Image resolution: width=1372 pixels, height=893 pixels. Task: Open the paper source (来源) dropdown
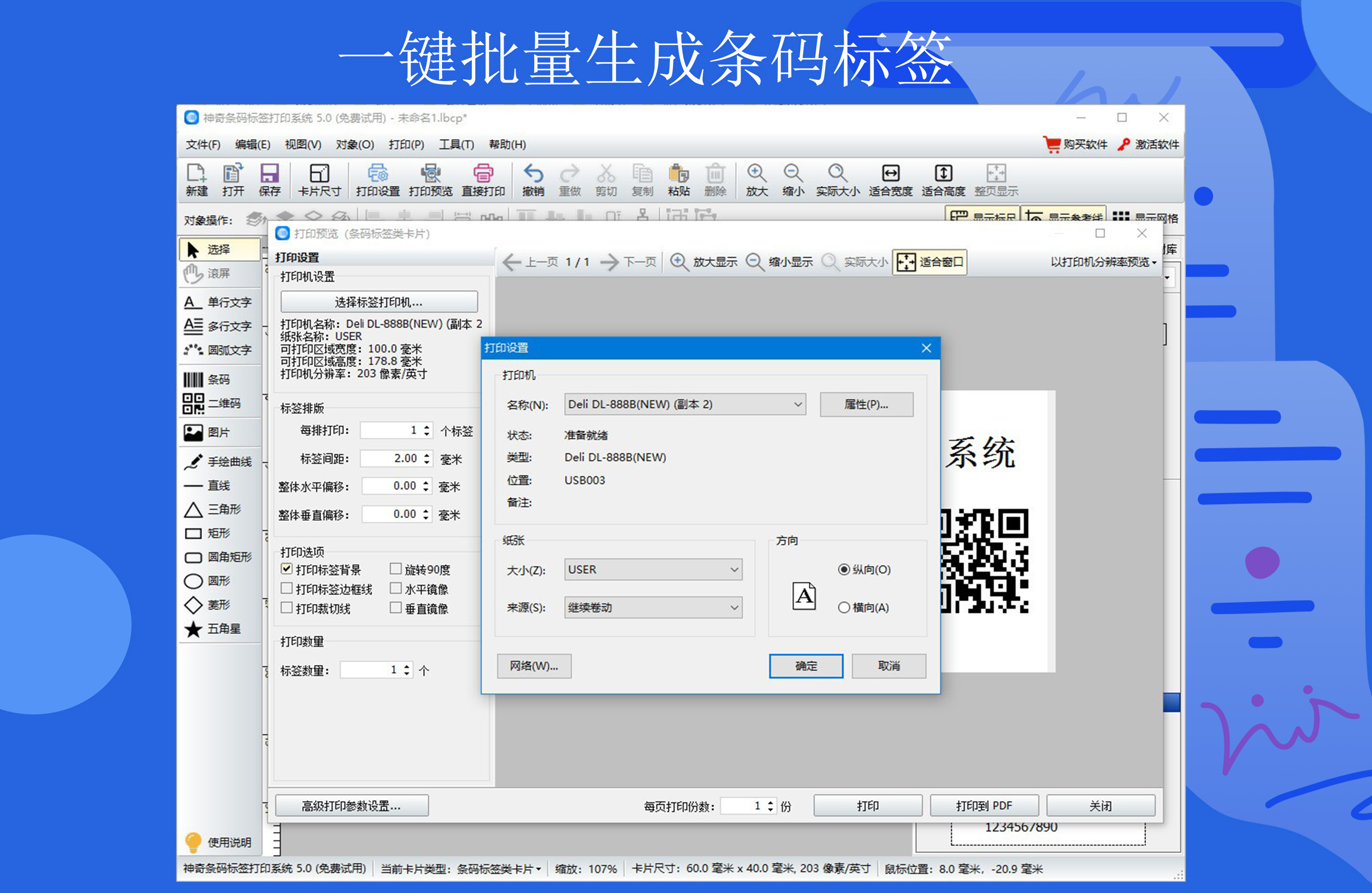click(x=653, y=607)
